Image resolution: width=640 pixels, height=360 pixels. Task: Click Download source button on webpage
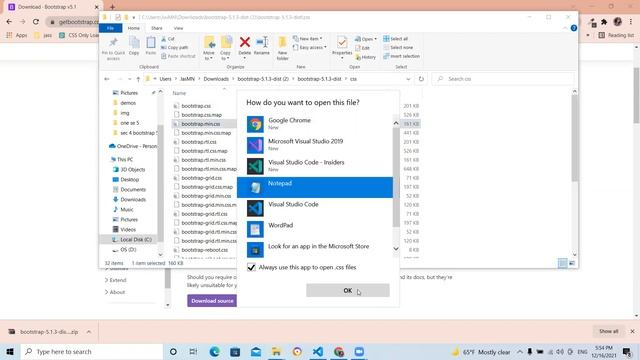pyautogui.click(x=212, y=301)
